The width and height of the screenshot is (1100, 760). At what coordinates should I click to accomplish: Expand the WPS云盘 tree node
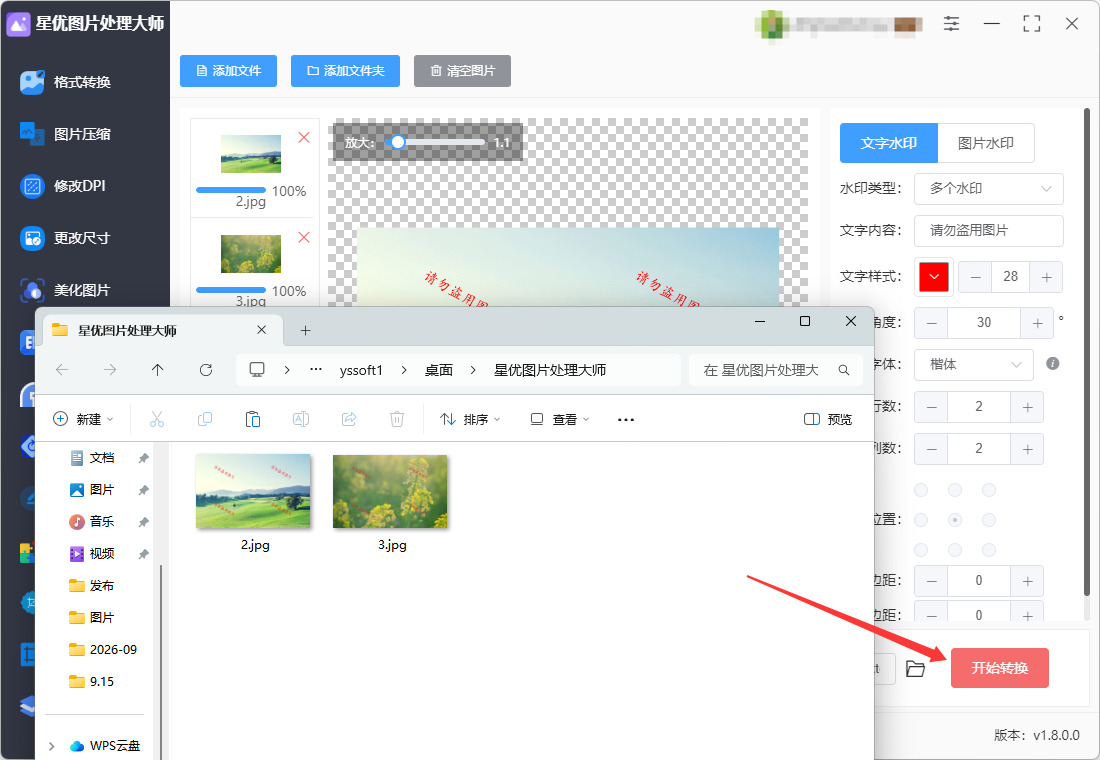click(51, 746)
